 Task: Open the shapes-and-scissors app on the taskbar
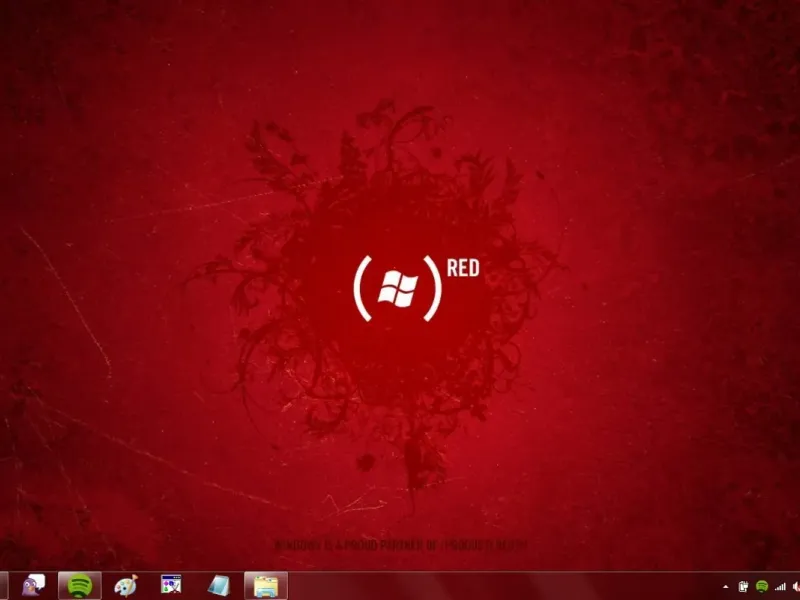171,585
